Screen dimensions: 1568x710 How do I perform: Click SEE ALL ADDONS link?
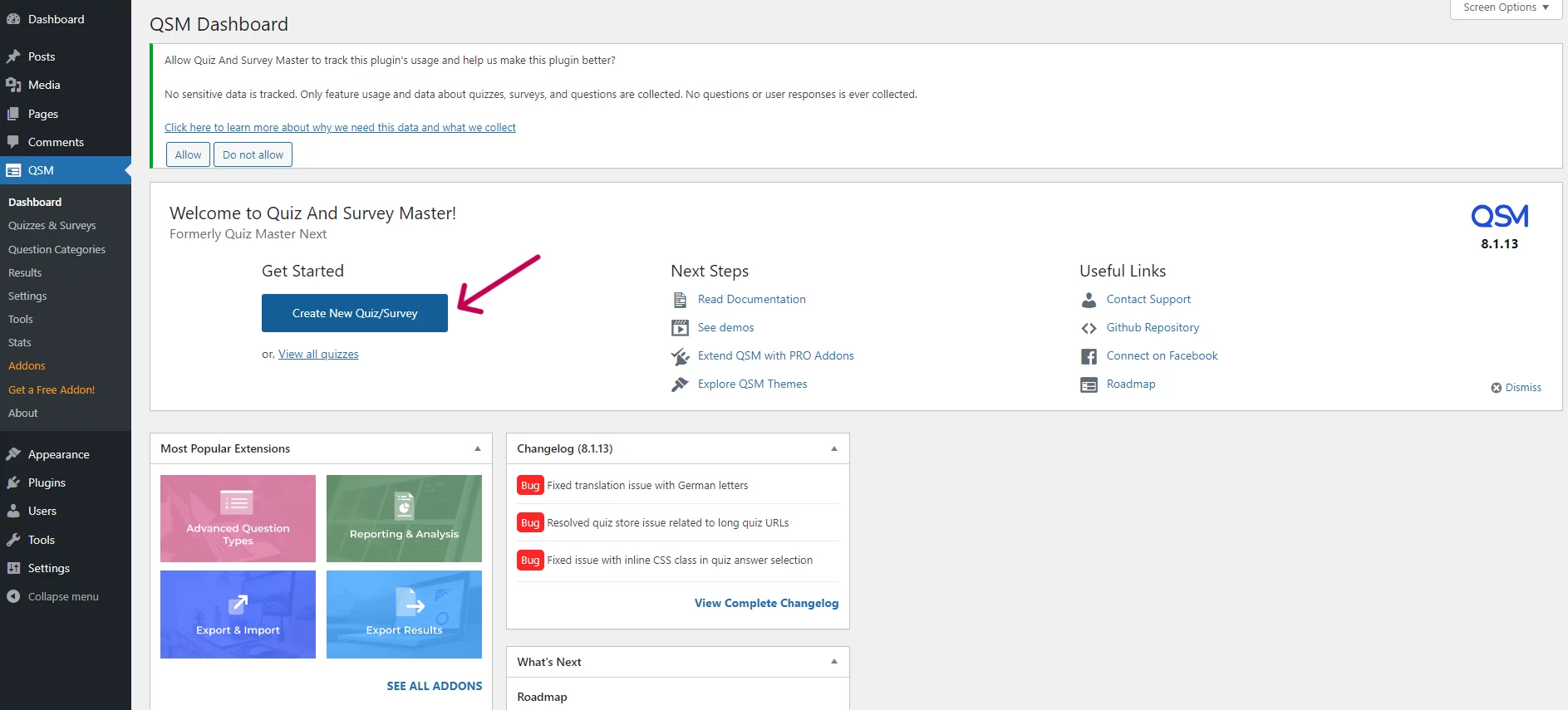tap(434, 687)
